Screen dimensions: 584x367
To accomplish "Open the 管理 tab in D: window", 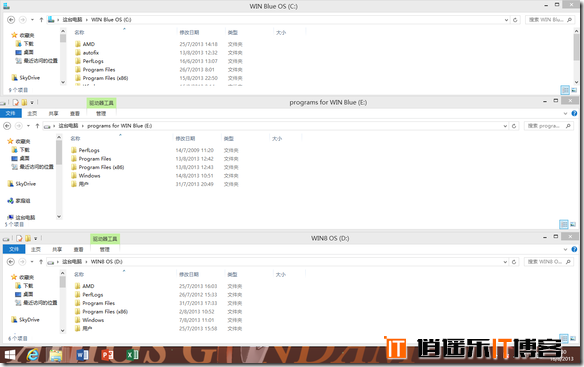I will 105,249.
